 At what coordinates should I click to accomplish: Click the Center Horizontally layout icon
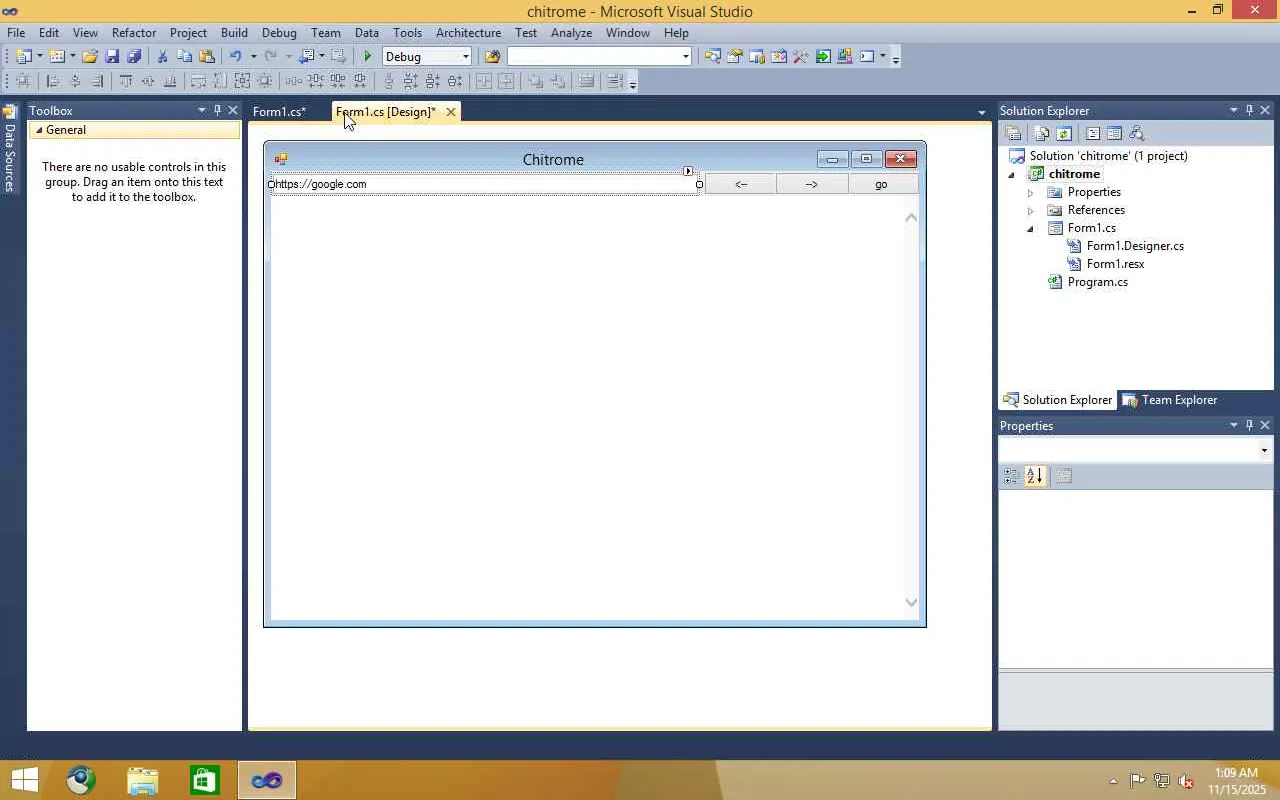pos(484,81)
